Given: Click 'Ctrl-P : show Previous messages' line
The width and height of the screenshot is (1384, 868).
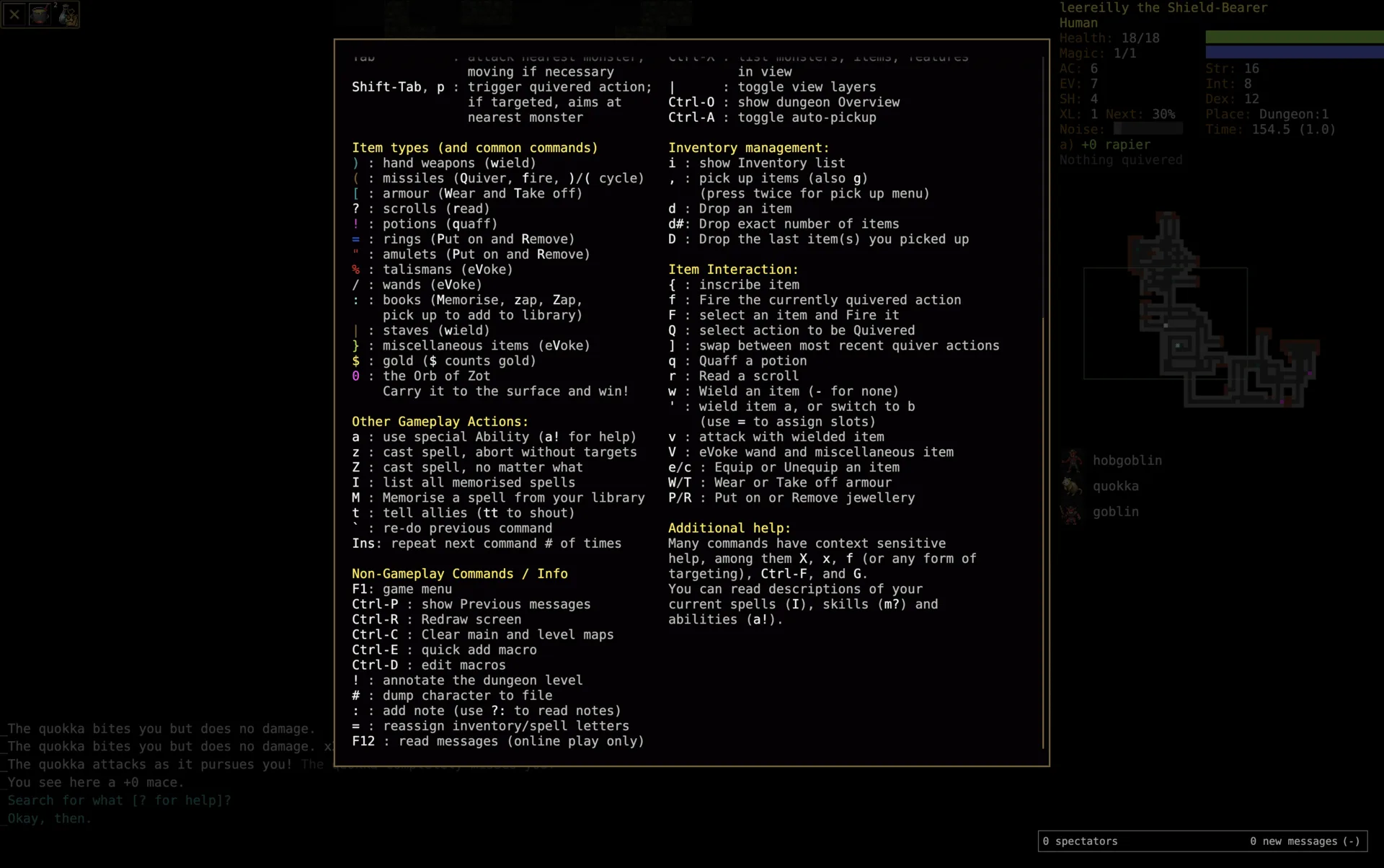Looking at the screenshot, I should click(471, 604).
